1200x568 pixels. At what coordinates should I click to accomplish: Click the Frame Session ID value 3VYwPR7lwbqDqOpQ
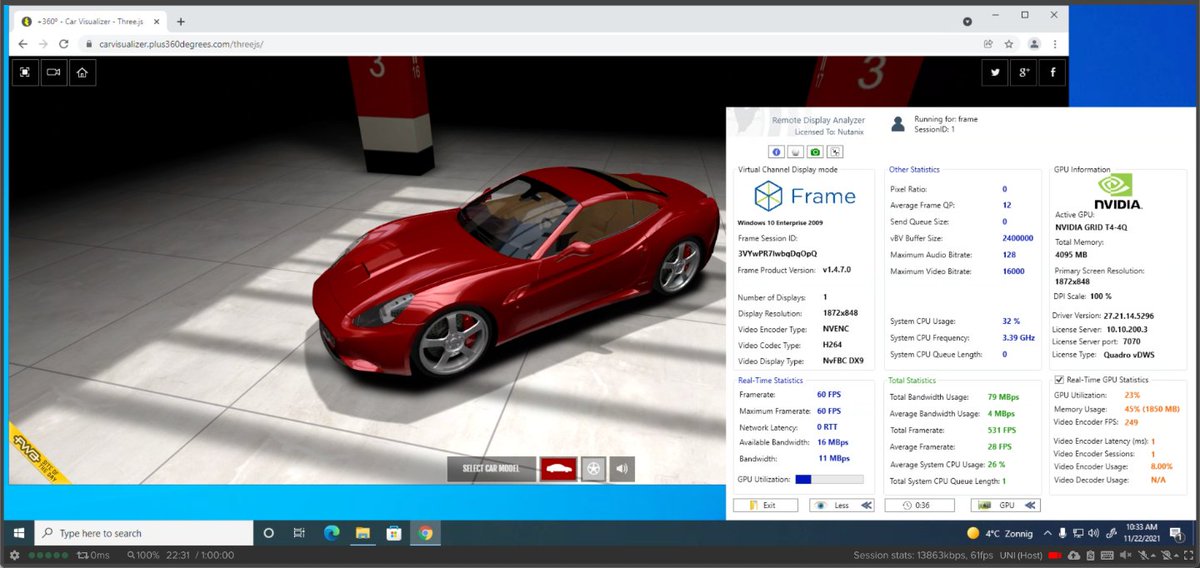(777, 253)
